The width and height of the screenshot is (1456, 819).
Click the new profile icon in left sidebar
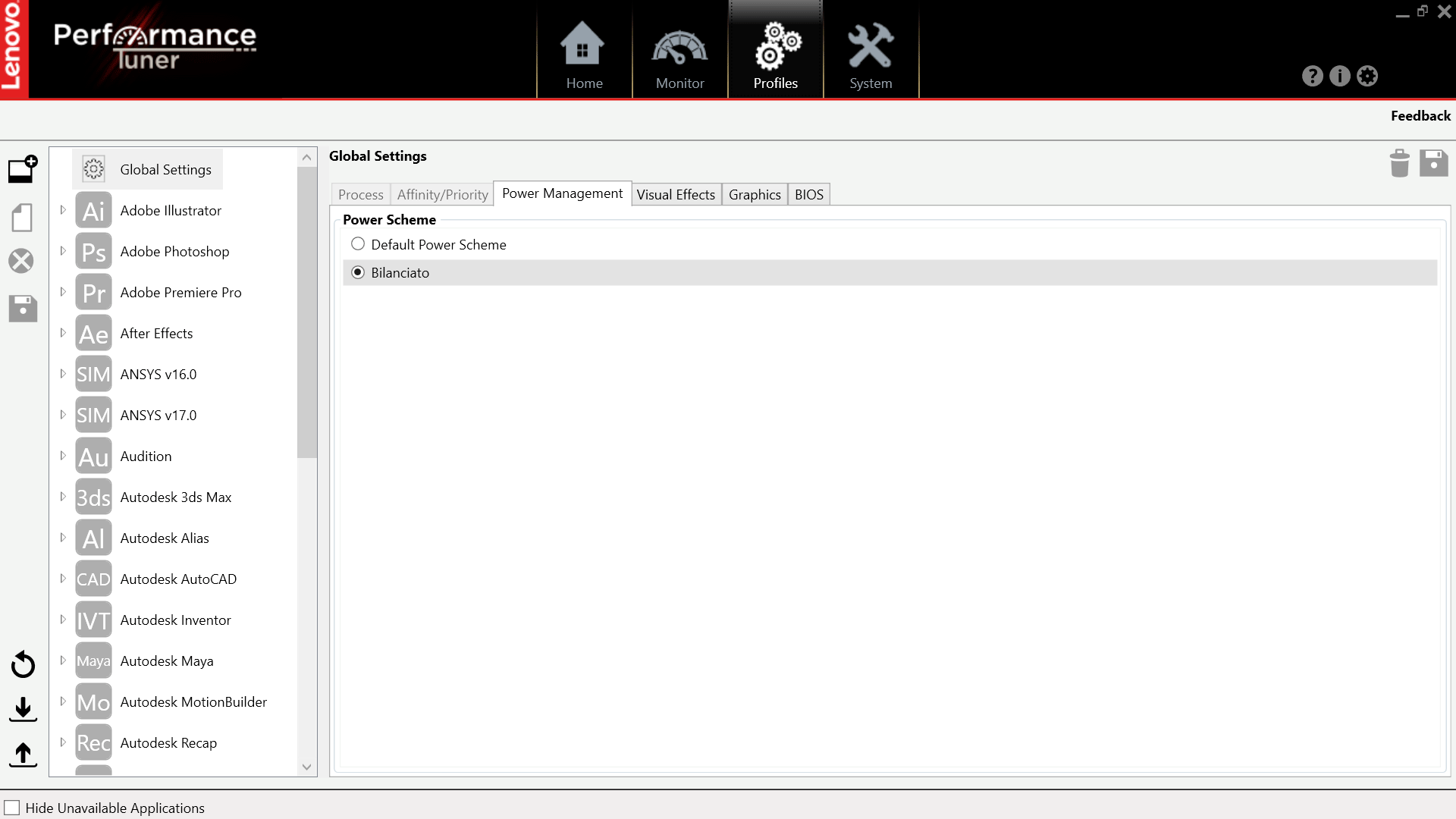(x=23, y=169)
